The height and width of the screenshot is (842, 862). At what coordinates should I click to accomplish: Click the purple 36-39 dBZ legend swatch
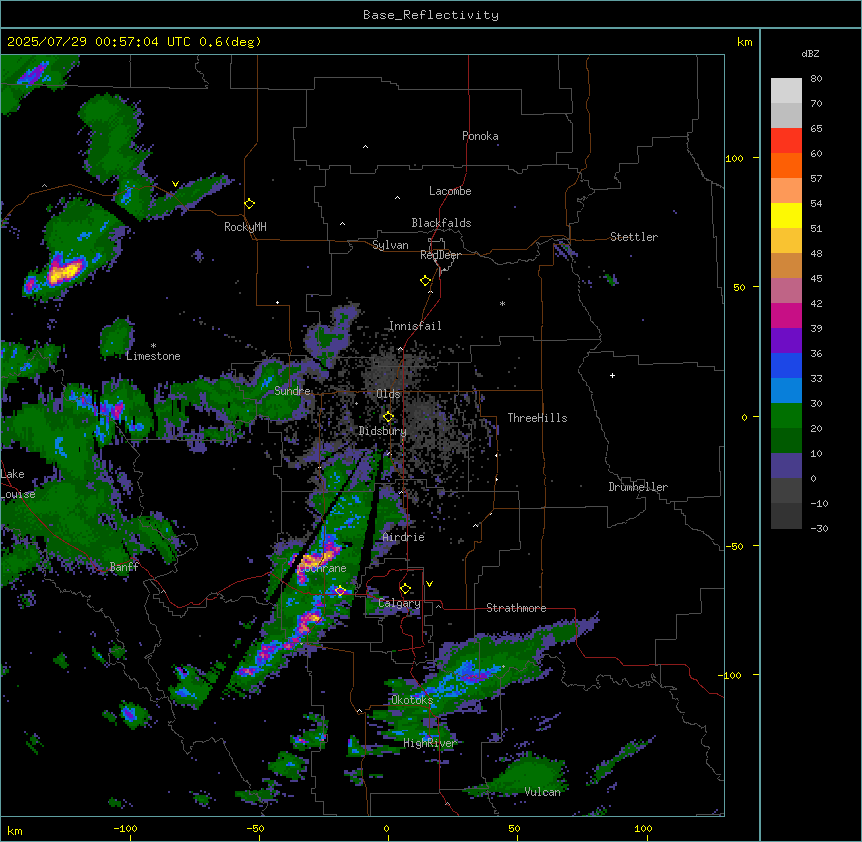tap(786, 340)
